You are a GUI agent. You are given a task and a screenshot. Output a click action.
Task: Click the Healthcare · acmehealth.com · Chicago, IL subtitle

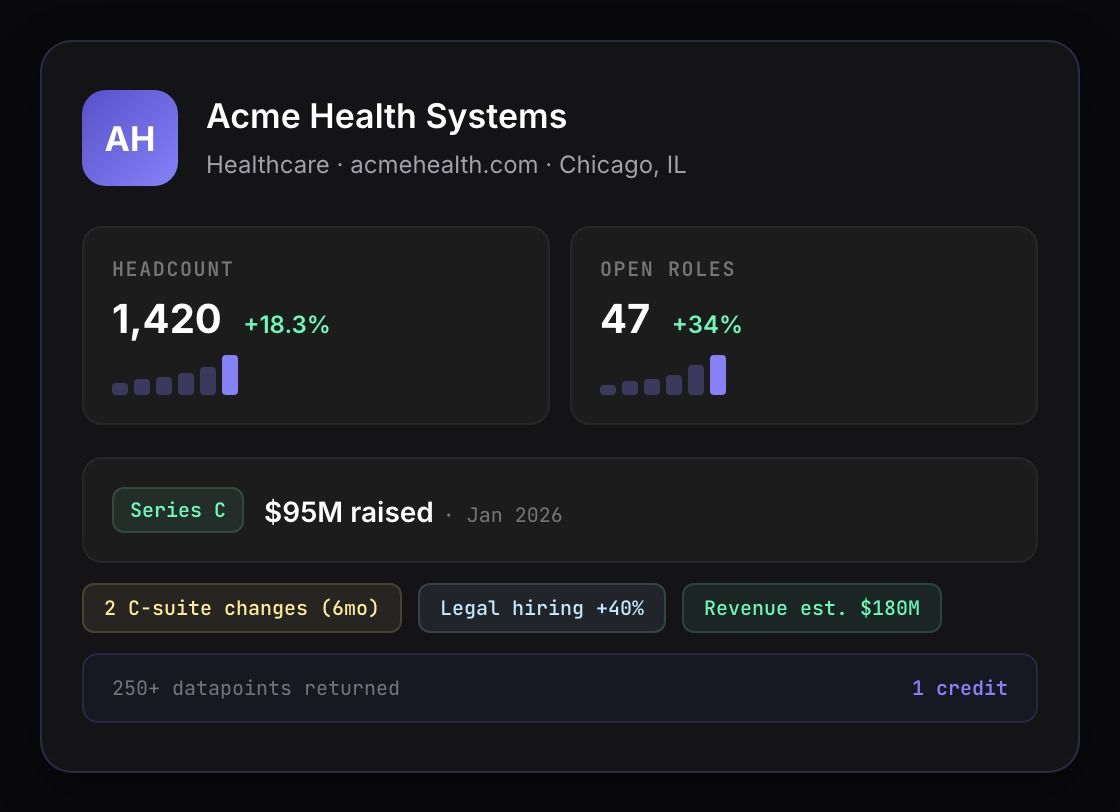pos(446,165)
